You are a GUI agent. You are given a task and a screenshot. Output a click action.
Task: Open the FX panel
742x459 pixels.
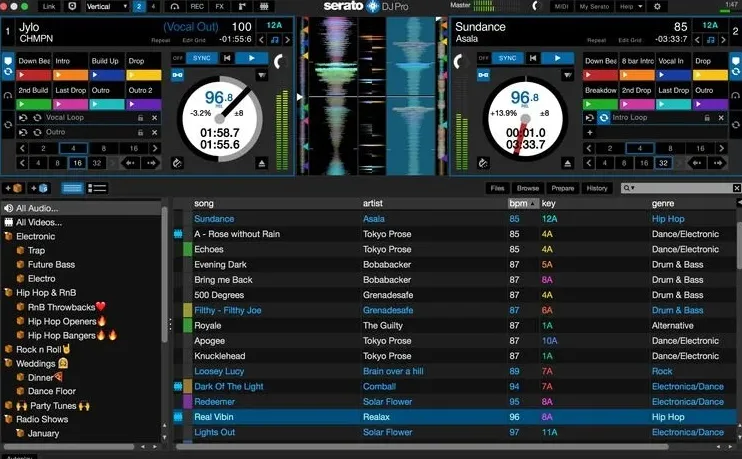[x=220, y=7]
